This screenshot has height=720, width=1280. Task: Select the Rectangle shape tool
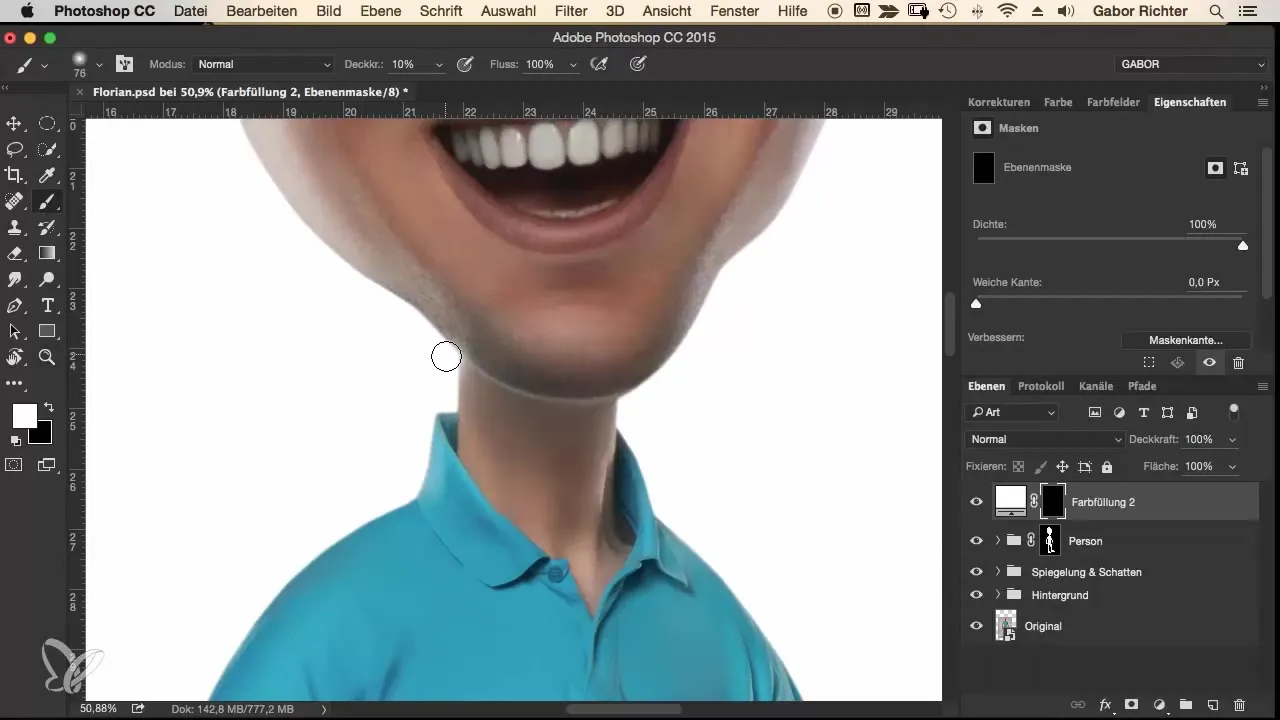pyautogui.click(x=47, y=331)
